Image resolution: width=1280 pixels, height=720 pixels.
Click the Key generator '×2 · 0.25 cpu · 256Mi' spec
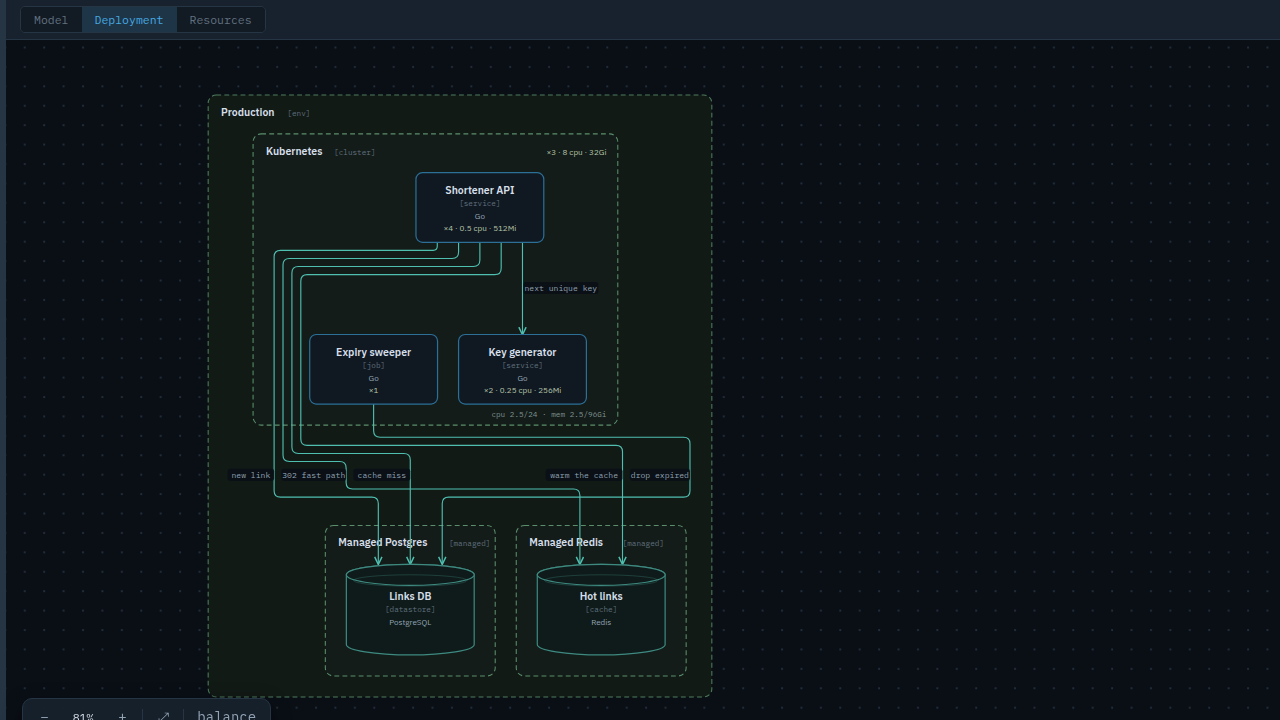coord(522,390)
